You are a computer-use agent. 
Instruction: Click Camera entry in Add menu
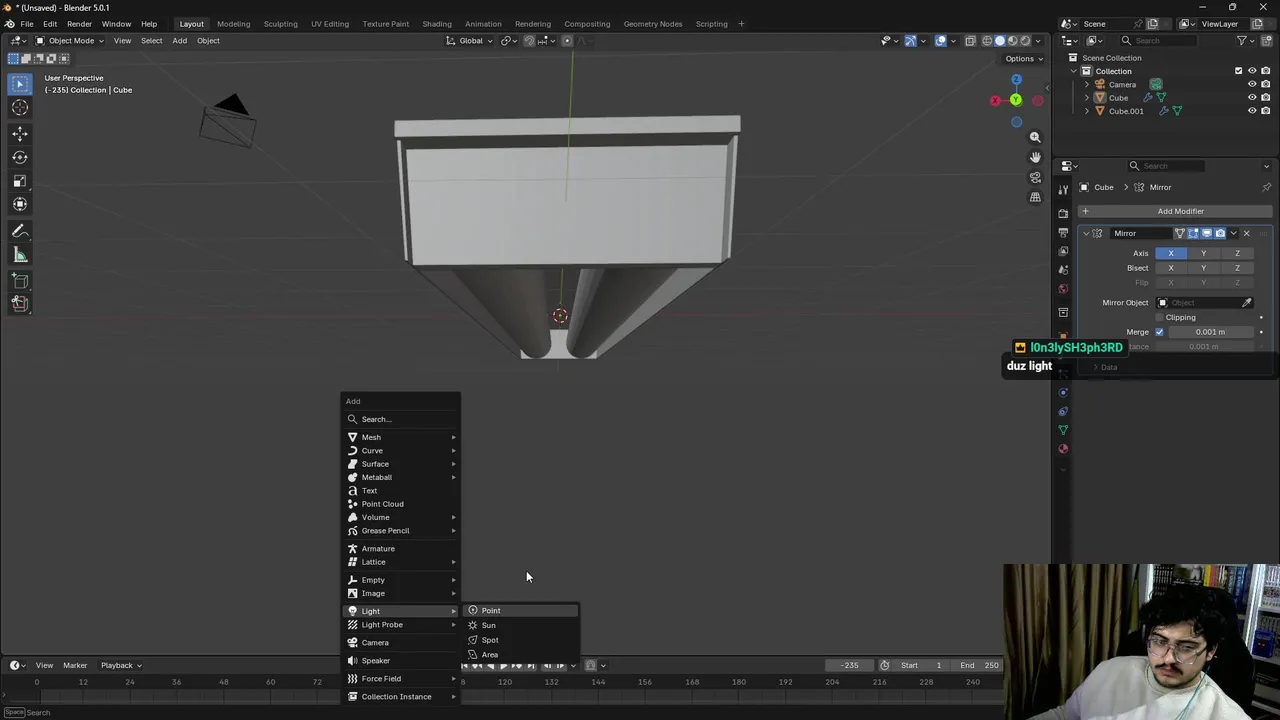(x=400, y=643)
